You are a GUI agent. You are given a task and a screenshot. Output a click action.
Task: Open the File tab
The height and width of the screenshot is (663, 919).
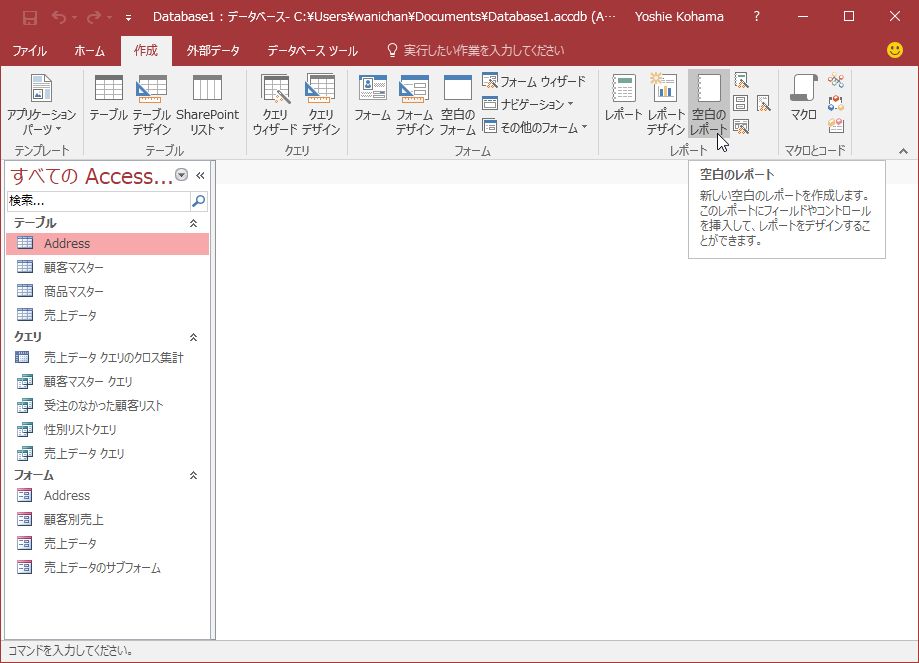29,50
